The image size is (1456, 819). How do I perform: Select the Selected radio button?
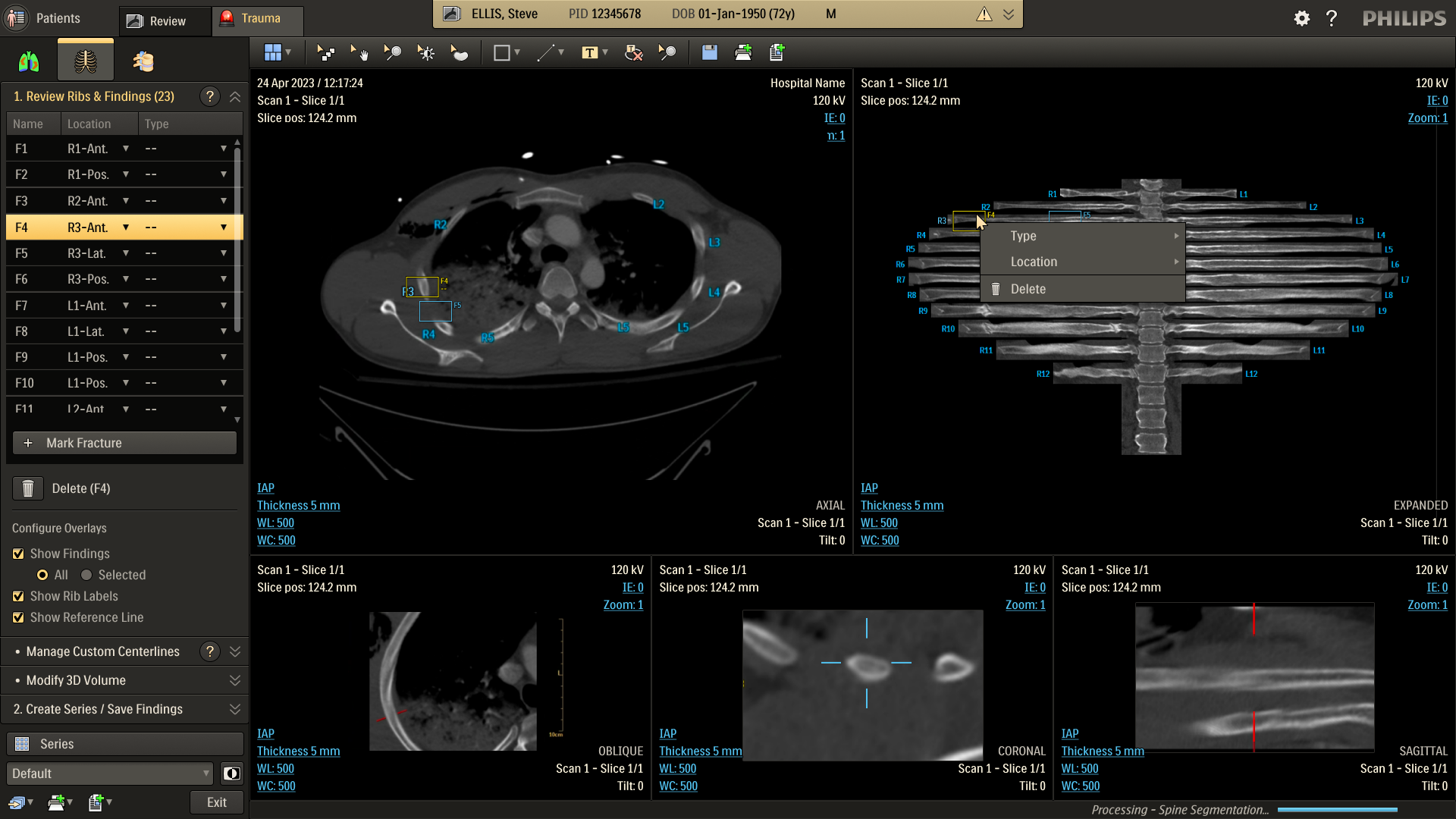point(86,575)
